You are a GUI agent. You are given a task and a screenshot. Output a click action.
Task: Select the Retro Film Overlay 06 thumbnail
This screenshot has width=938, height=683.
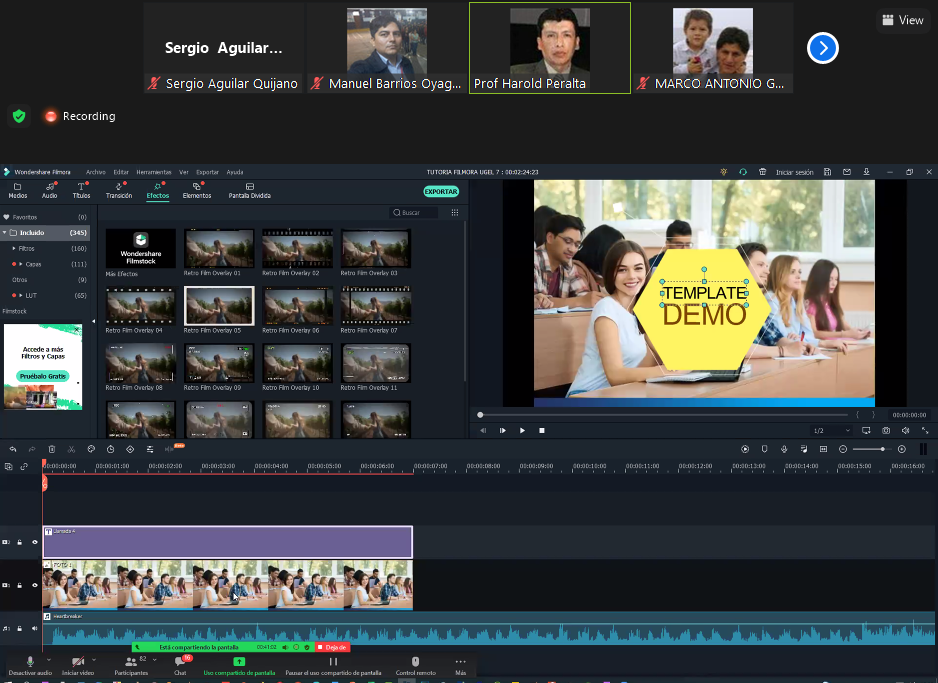(x=297, y=305)
